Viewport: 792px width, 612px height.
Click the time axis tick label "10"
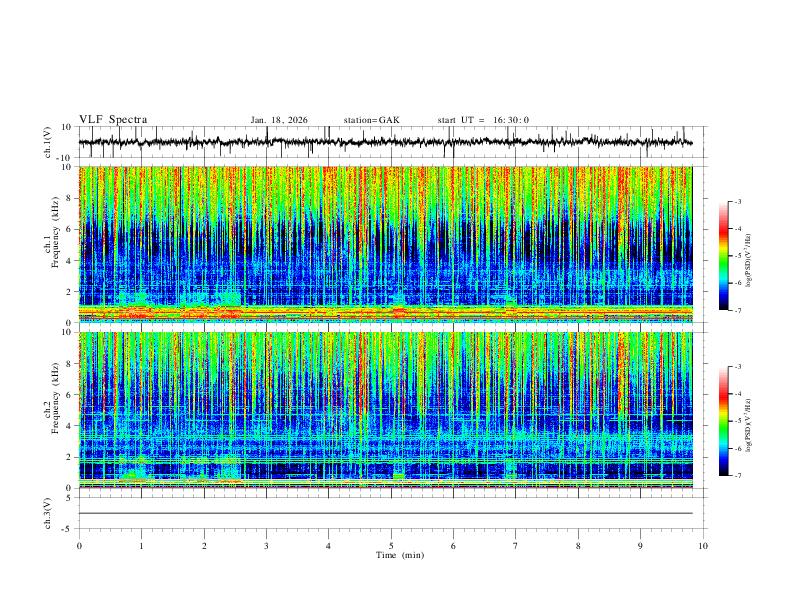click(x=703, y=546)
